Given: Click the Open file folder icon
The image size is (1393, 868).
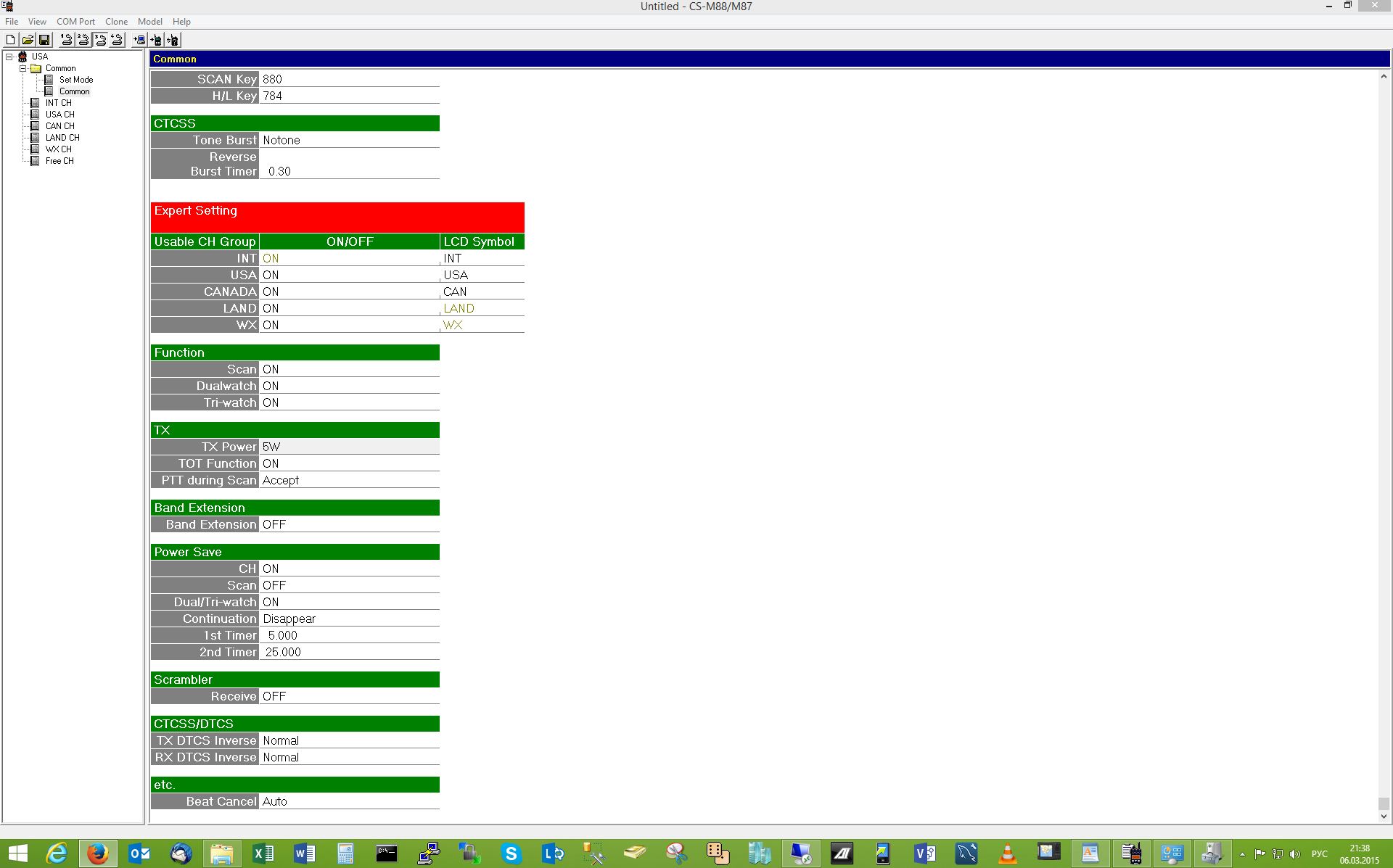Looking at the screenshot, I should (28, 40).
